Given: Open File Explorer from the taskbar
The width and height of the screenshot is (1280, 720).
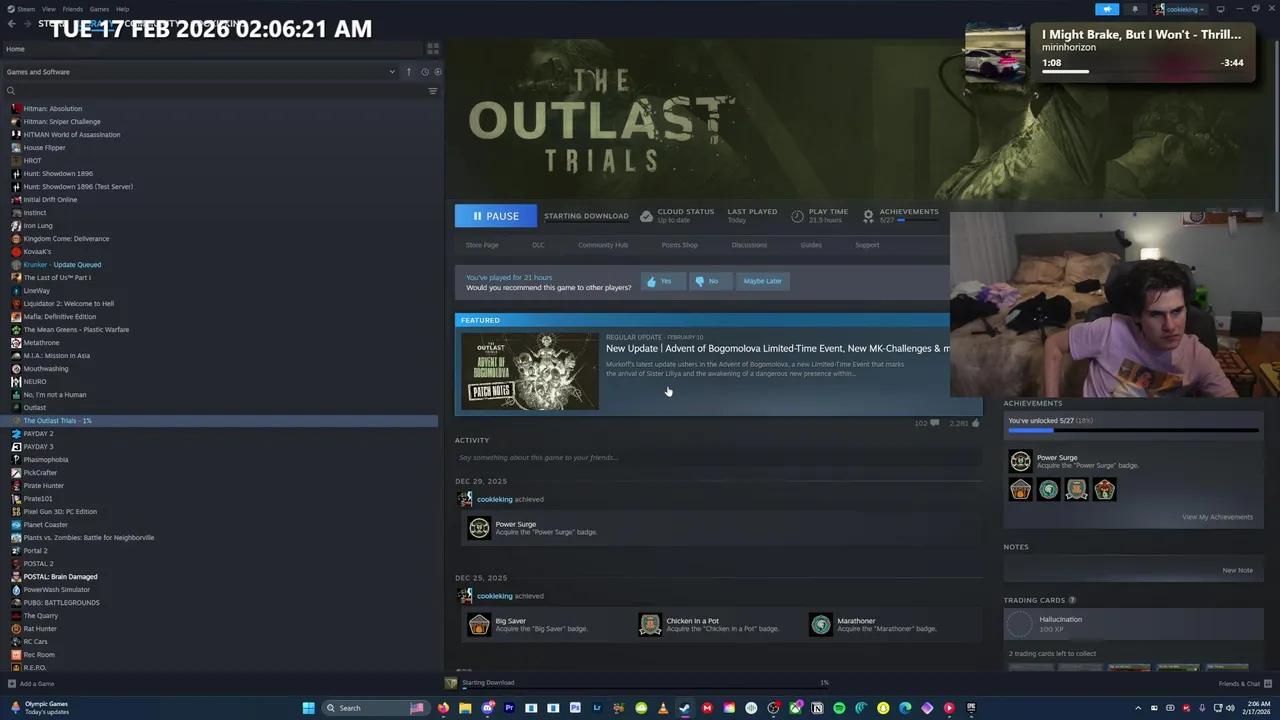Looking at the screenshot, I should (465, 708).
